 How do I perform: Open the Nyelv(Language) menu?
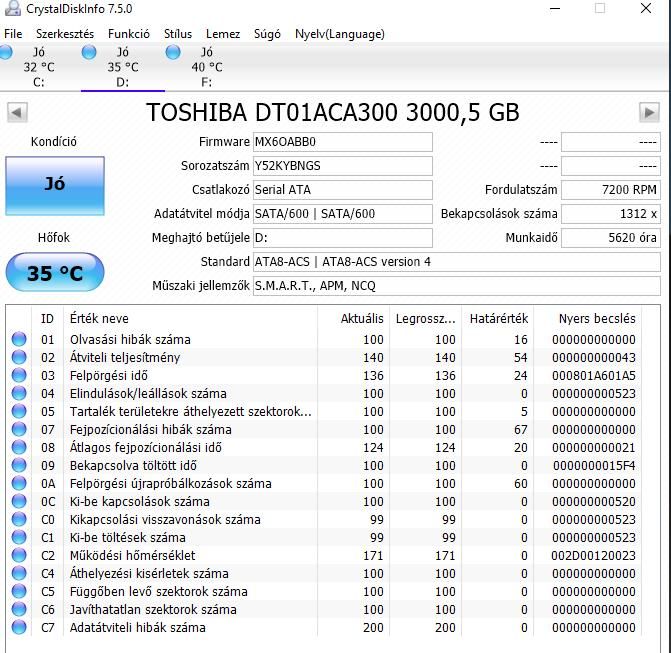[x=339, y=34]
